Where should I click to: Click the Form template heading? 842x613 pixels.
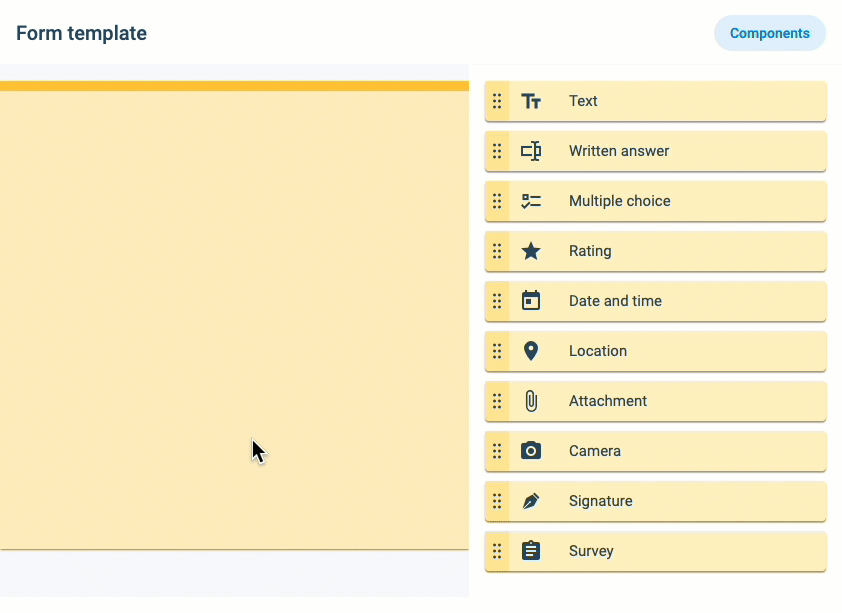tap(82, 33)
